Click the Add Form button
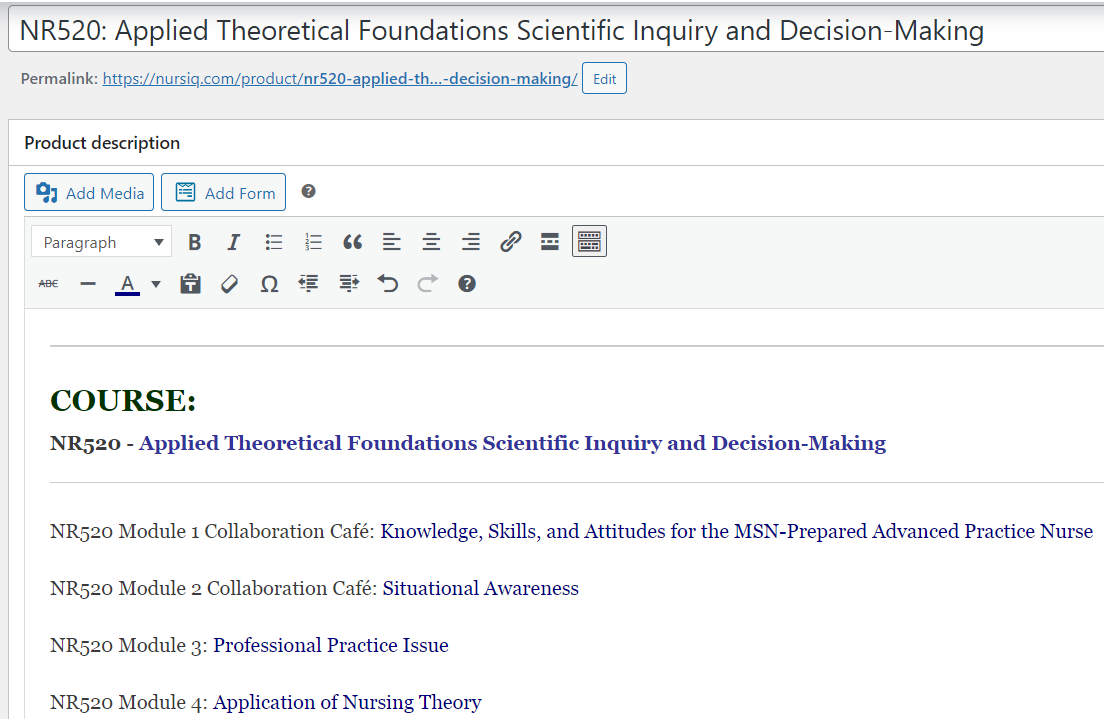 (223, 193)
